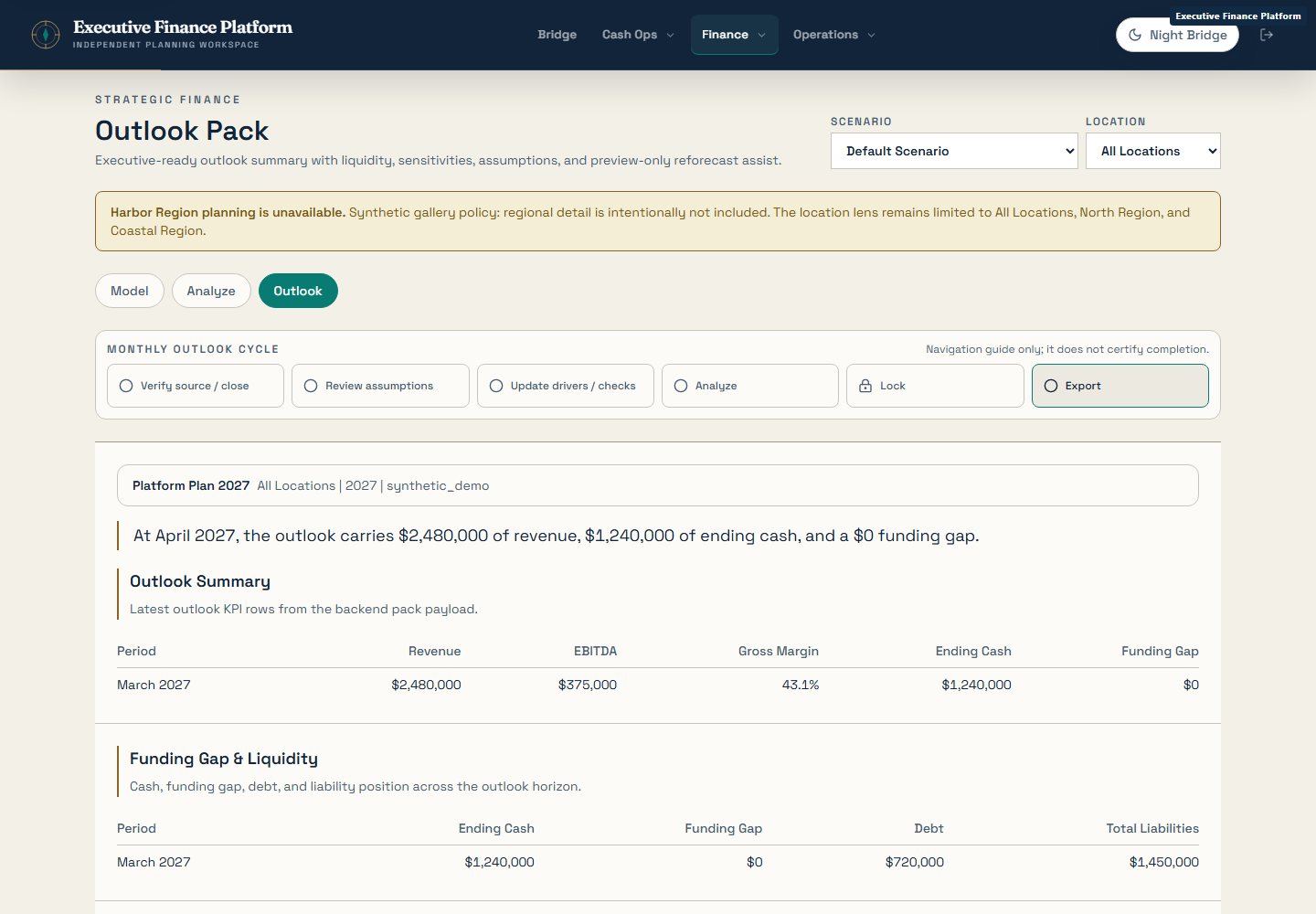Image resolution: width=1316 pixels, height=914 pixels.
Task: Click the Outlook Summary heading
Action: pos(200,581)
